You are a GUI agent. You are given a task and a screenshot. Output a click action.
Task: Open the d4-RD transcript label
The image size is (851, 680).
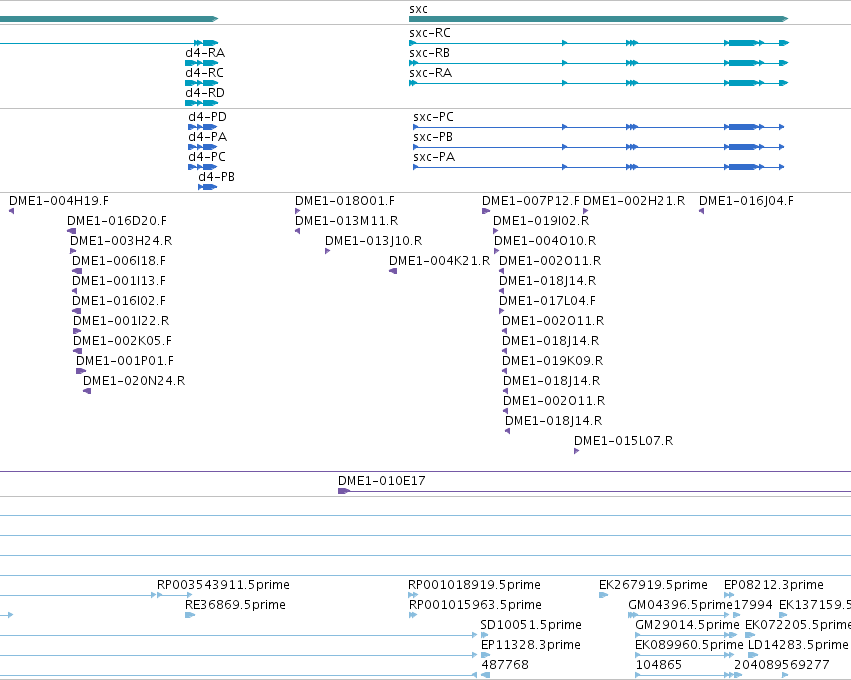coord(205,93)
